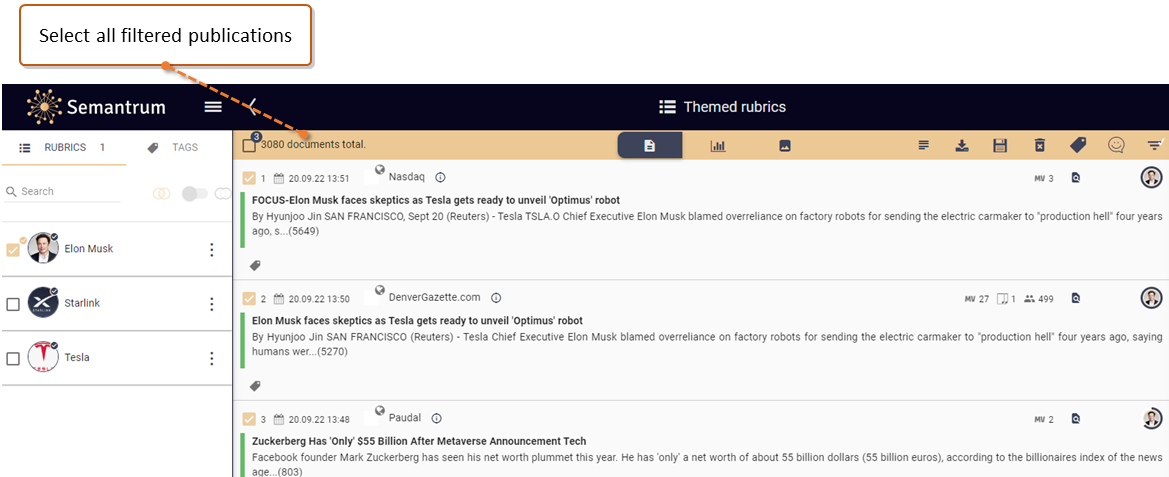Check the Starlink rubric checkbox
This screenshot has height=477, width=1169.
[13, 304]
